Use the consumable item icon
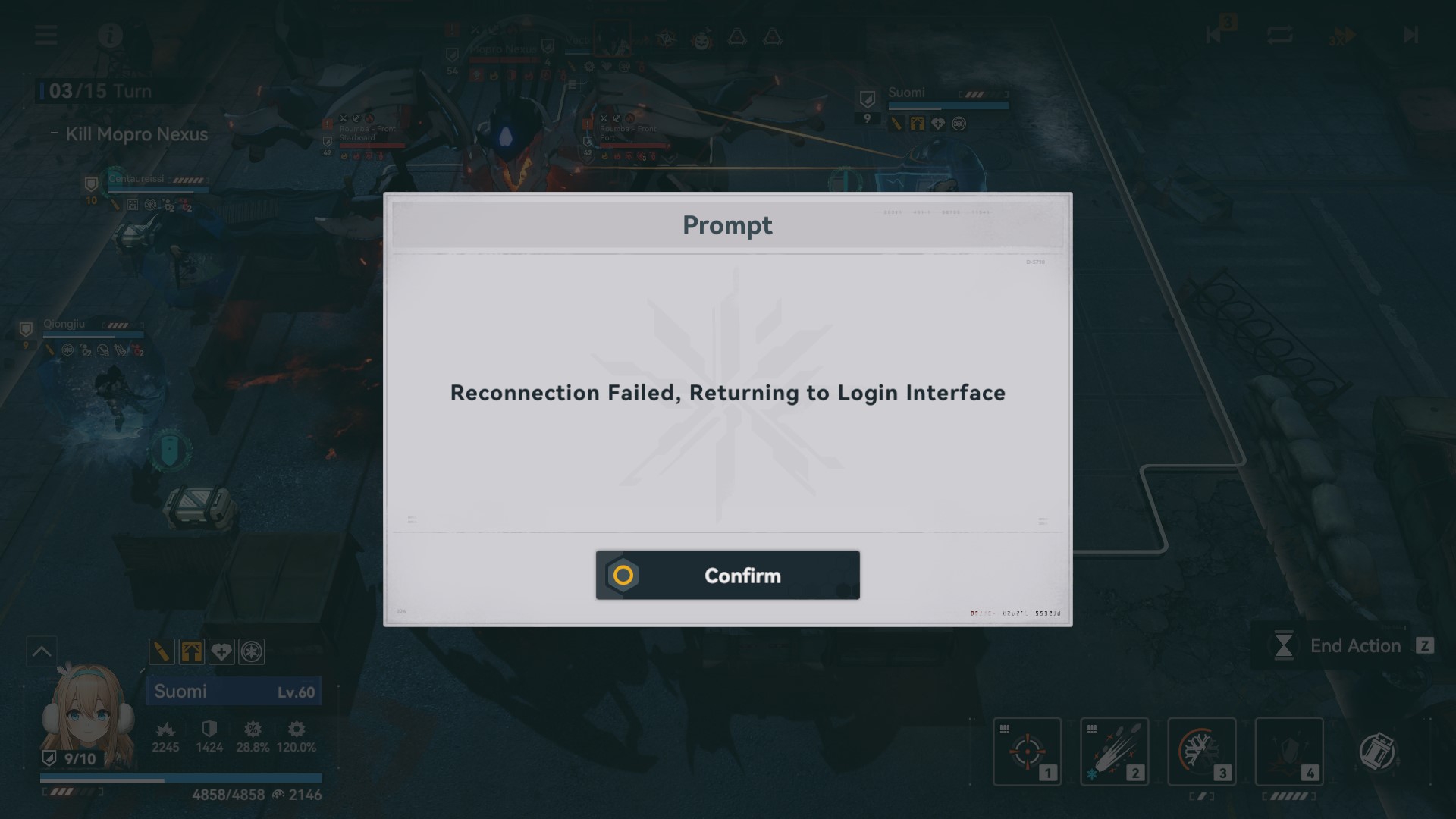Image resolution: width=1456 pixels, height=819 pixels. click(x=1377, y=752)
